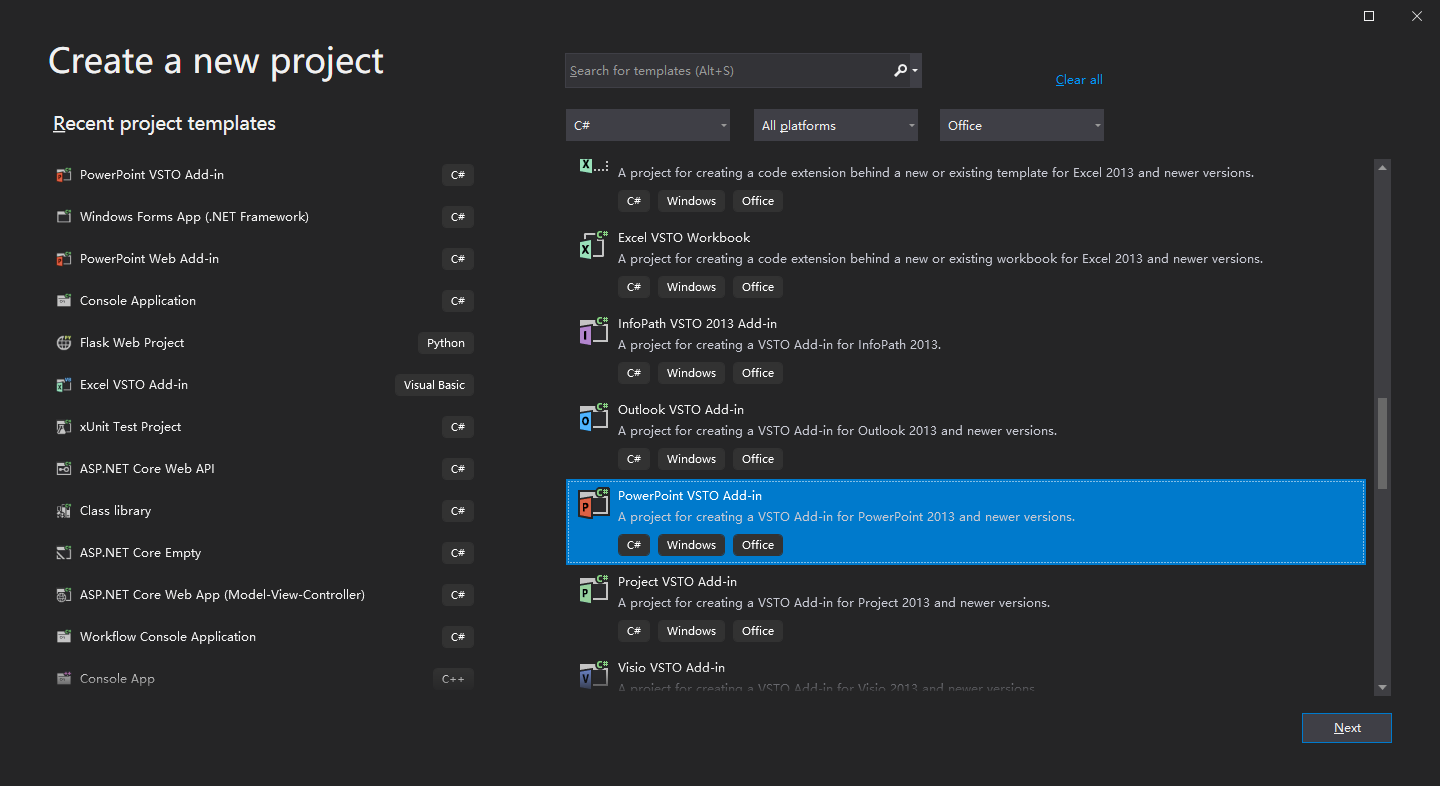This screenshot has width=1440, height=786.
Task: Click the Outlook VSTO Add-in template icon
Action: click(594, 417)
